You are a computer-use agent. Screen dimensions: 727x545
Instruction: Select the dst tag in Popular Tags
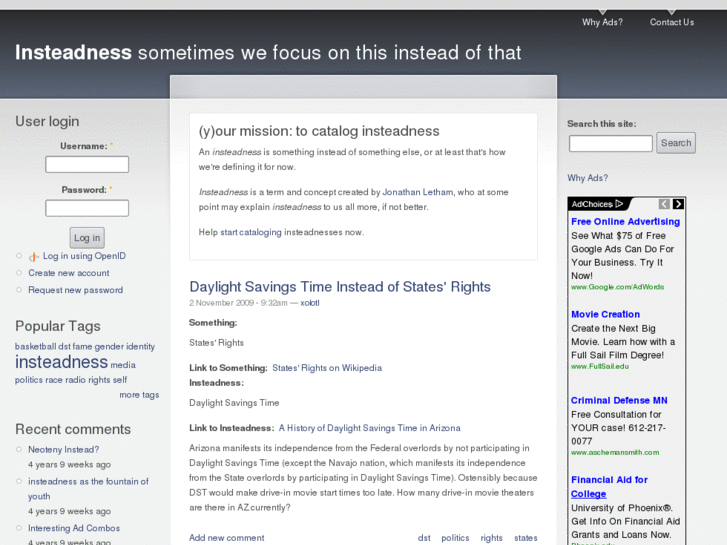click(64, 346)
